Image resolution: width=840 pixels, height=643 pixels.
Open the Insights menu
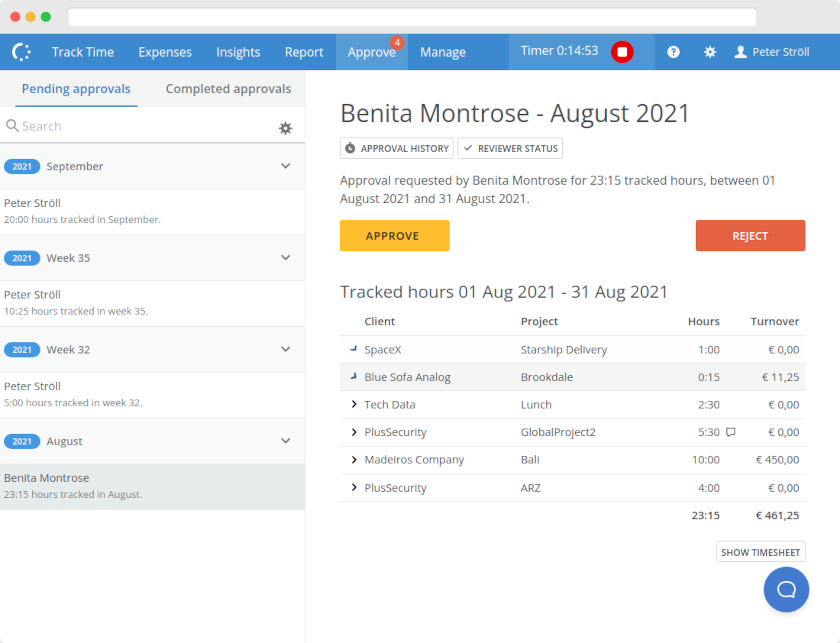point(238,51)
